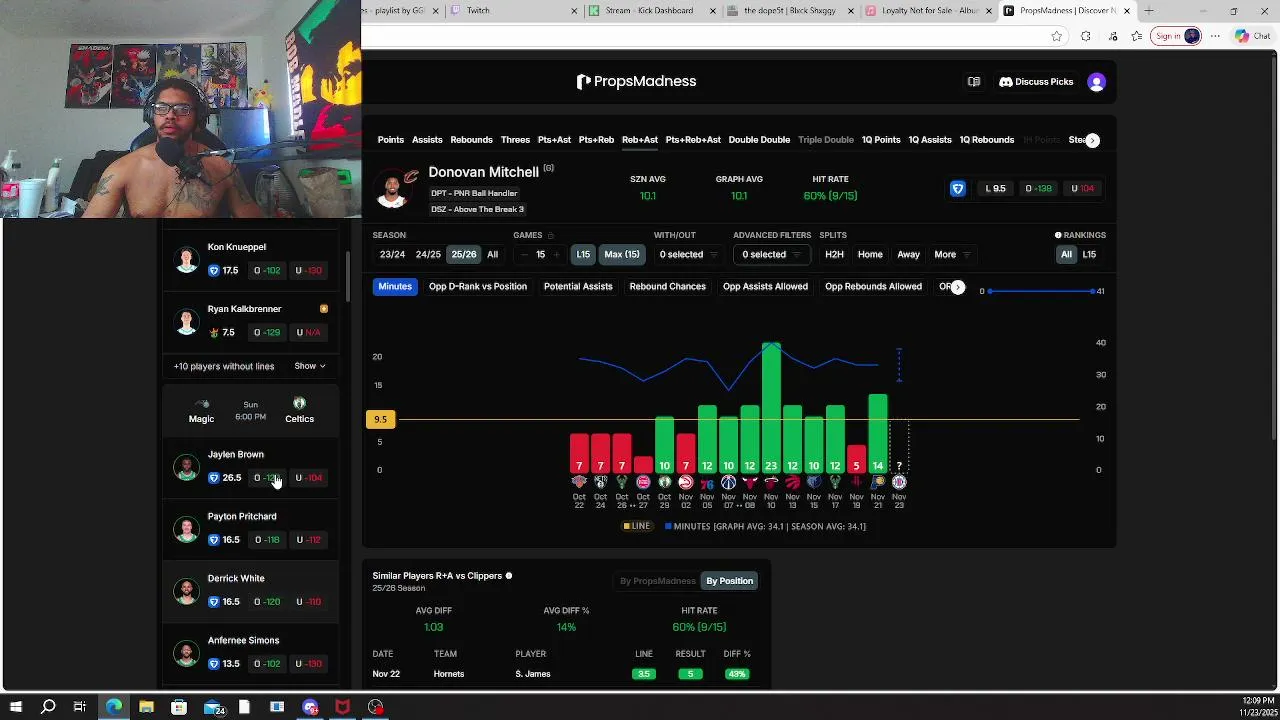Open the Advanced Filters 0 selected dropdown
Image resolution: width=1280 pixels, height=720 pixels.
771,255
